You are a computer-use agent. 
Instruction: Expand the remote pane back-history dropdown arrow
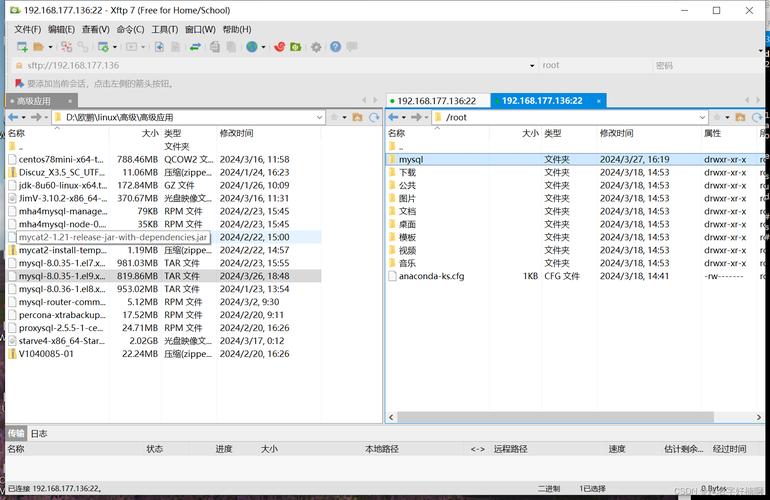pos(404,117)
